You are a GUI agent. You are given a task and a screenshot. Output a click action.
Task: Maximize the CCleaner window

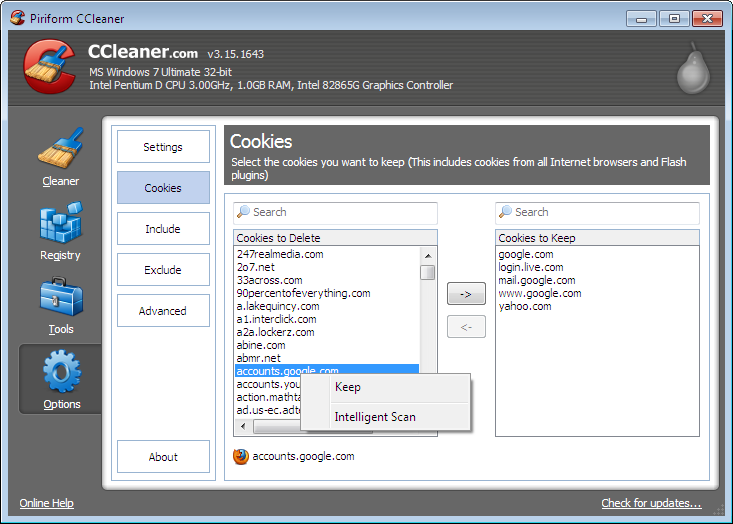click(674, 19)
